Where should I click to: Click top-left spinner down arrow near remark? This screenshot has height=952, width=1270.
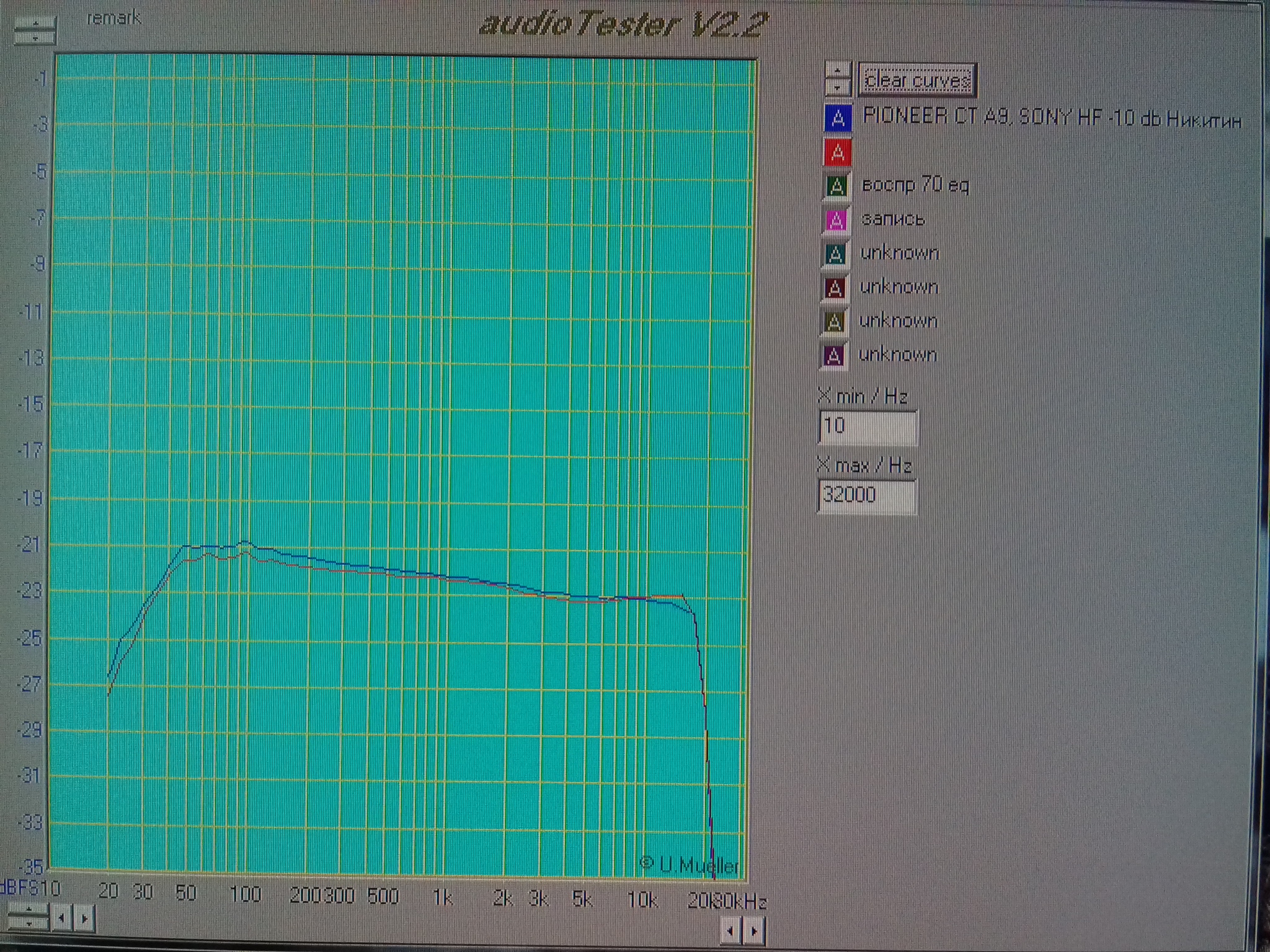tap(35, 38)
